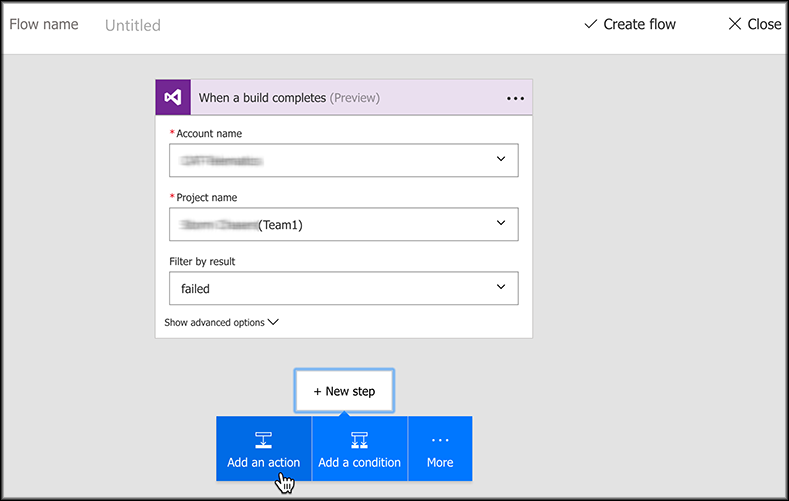Screen dimensions: 789x501
Task: Open the trigger's ellipsis options menu
Action: [x=515, y=98]
